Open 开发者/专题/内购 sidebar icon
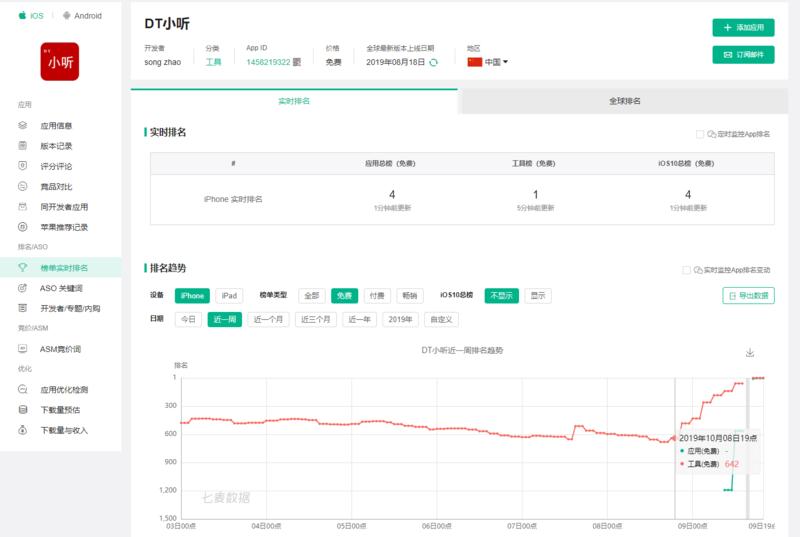The height and width of the screenshot is (537, 800). (x=22, y=308)
